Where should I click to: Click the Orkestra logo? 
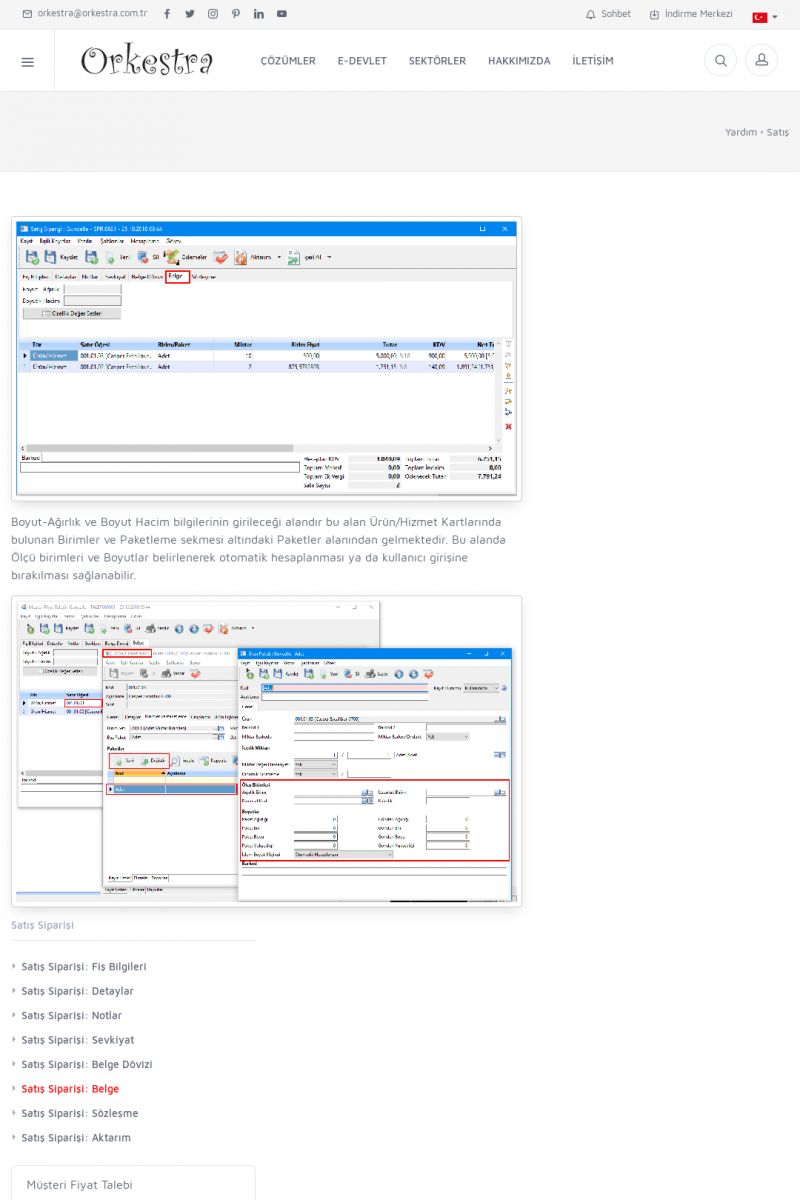(147, 61)
